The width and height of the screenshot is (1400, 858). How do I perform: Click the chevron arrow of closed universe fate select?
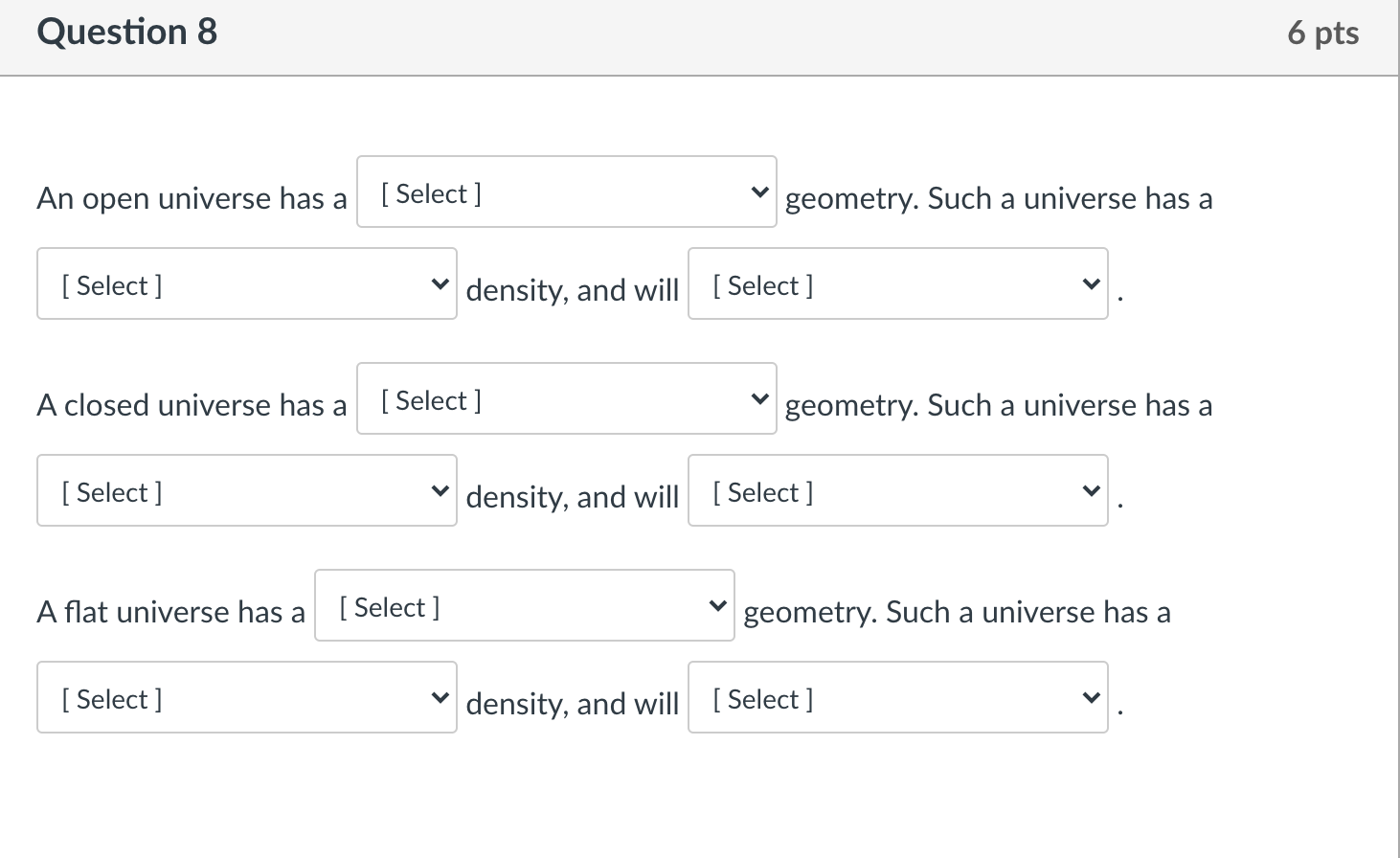click(1091, 491)
